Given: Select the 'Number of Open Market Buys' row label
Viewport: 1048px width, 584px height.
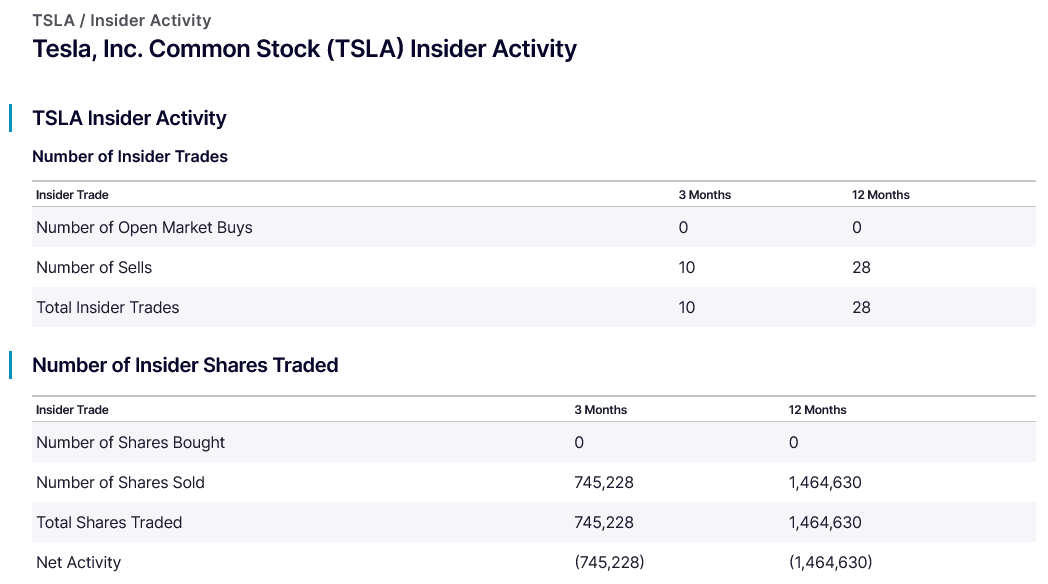Looking at the screenshot, I should [144, 227].
